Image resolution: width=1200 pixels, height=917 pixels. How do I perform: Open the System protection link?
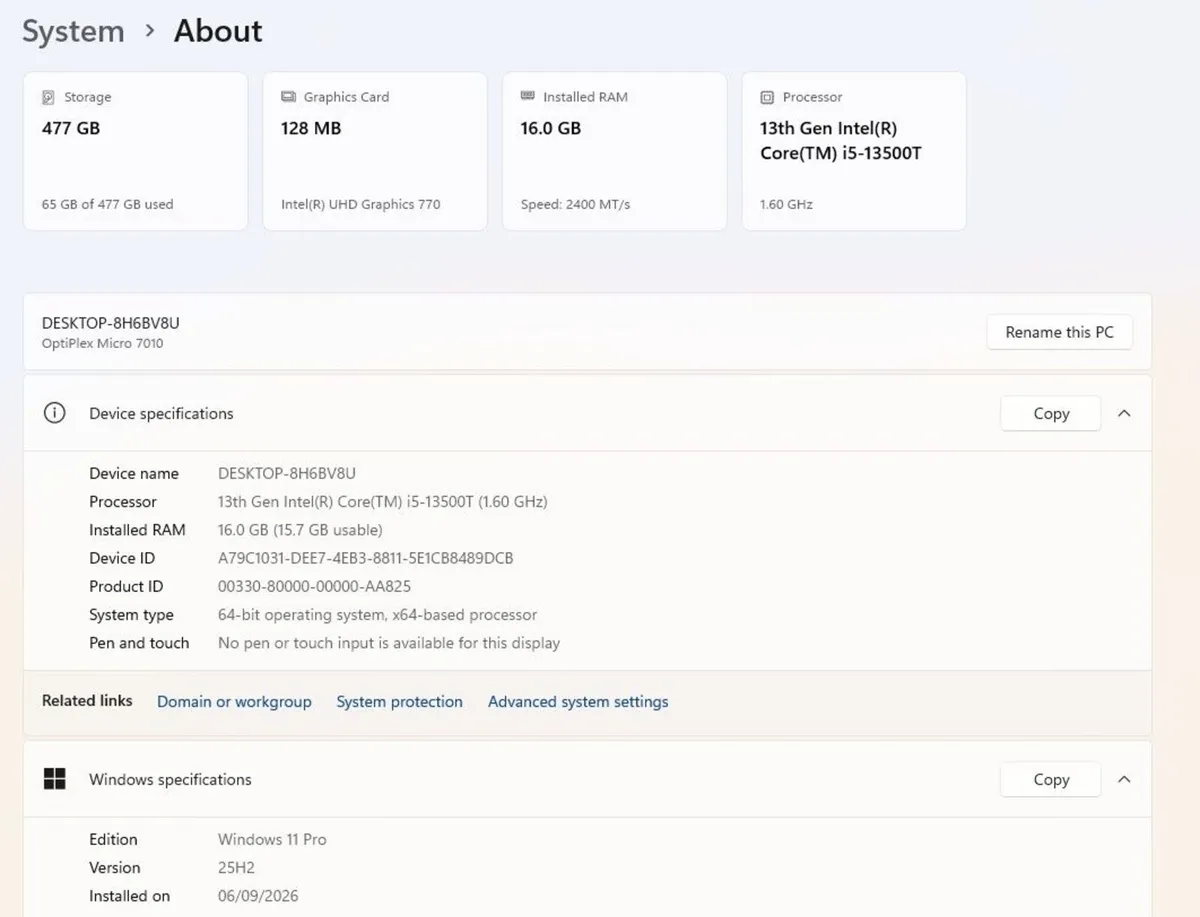(399, 702)
